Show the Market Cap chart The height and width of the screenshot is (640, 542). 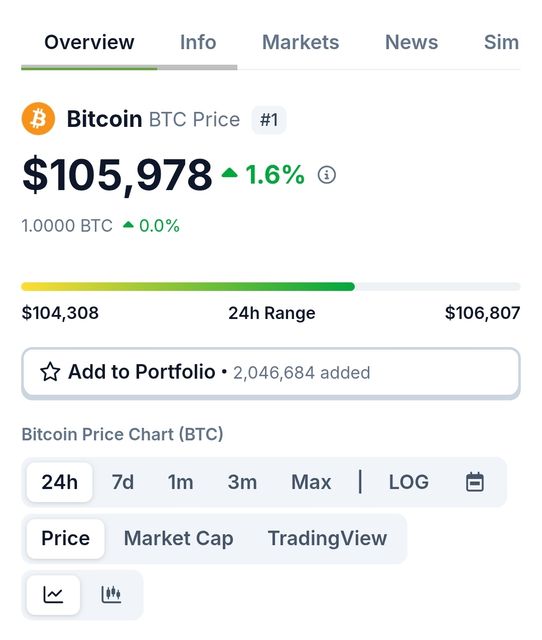point(179,538)
